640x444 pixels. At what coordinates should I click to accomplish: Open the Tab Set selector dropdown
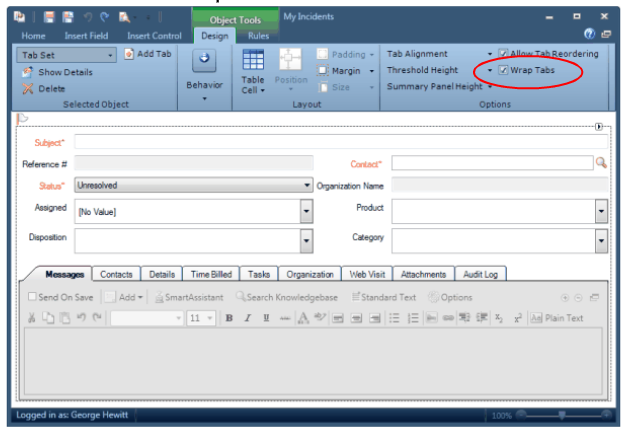click(110, 56)
